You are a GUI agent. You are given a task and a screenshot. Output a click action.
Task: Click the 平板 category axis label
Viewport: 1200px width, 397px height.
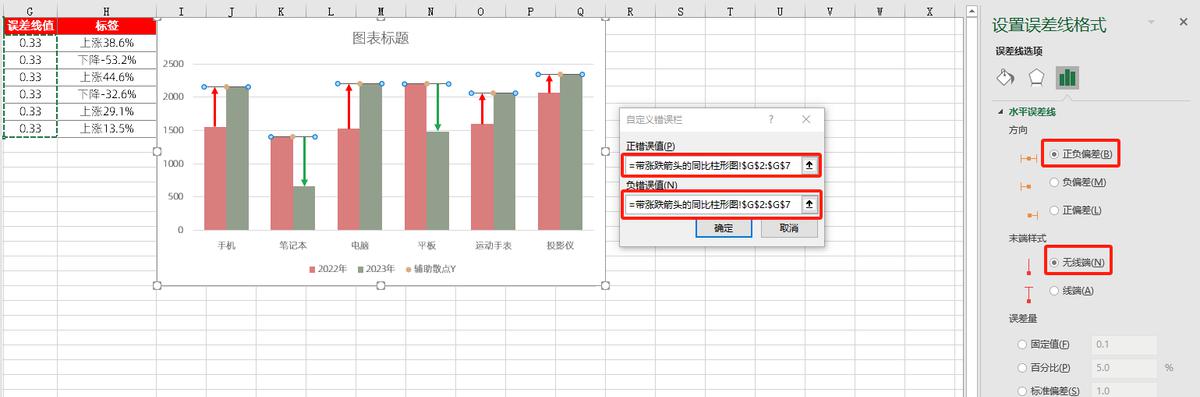point(426,245)
